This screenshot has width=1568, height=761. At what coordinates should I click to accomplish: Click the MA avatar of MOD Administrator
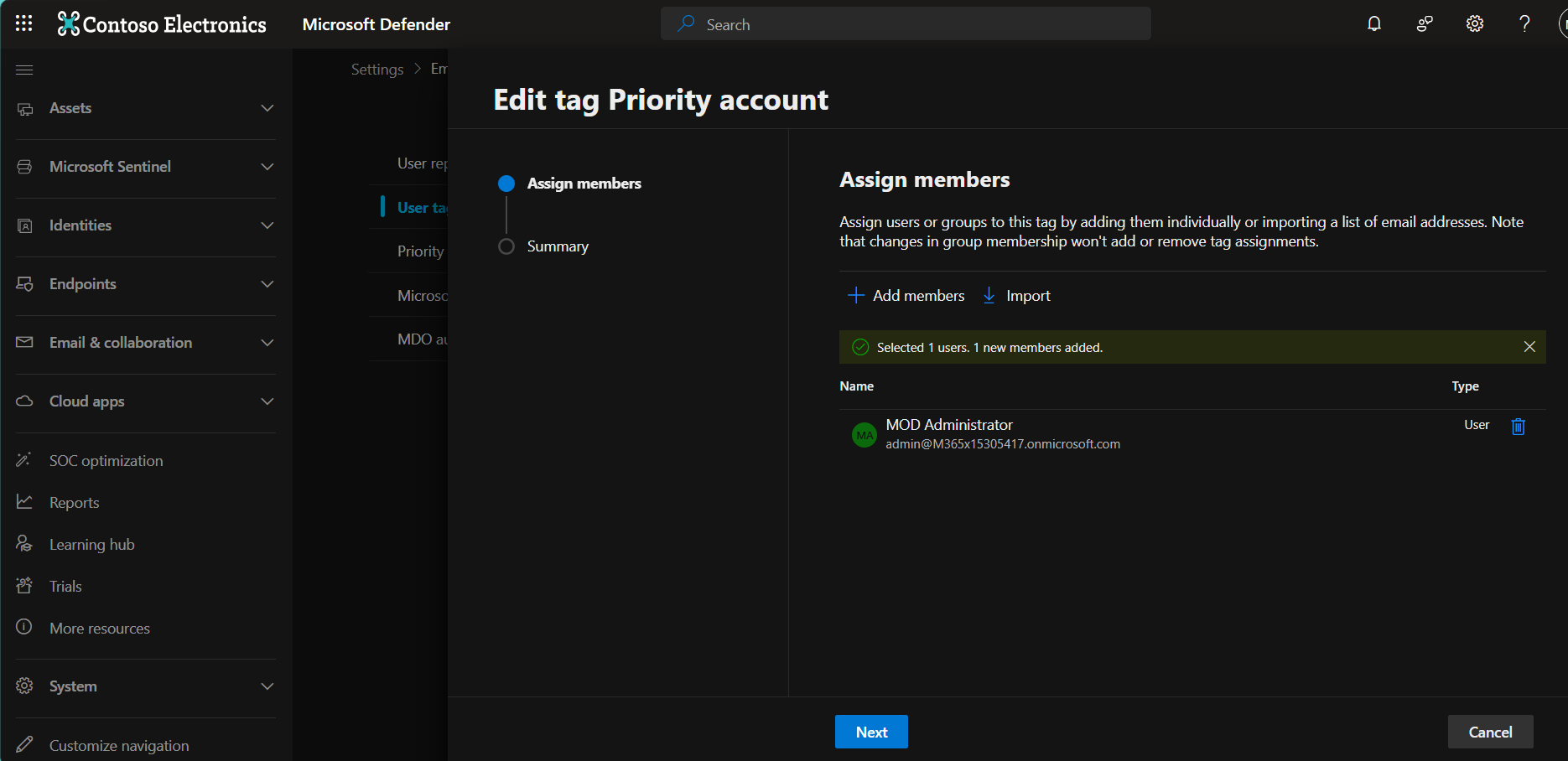[x=864, y=435]
